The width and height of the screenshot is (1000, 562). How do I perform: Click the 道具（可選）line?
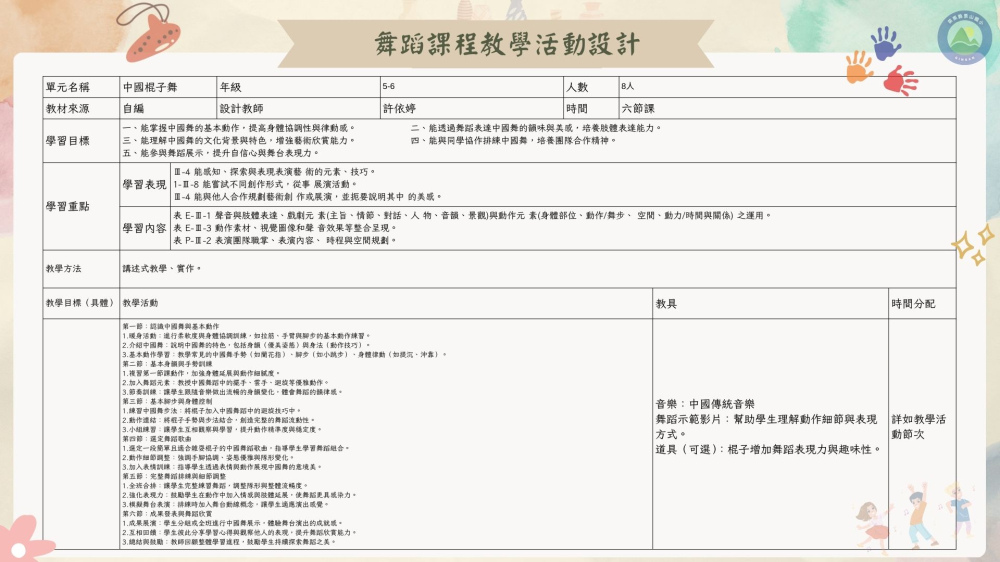click(770, 449)
